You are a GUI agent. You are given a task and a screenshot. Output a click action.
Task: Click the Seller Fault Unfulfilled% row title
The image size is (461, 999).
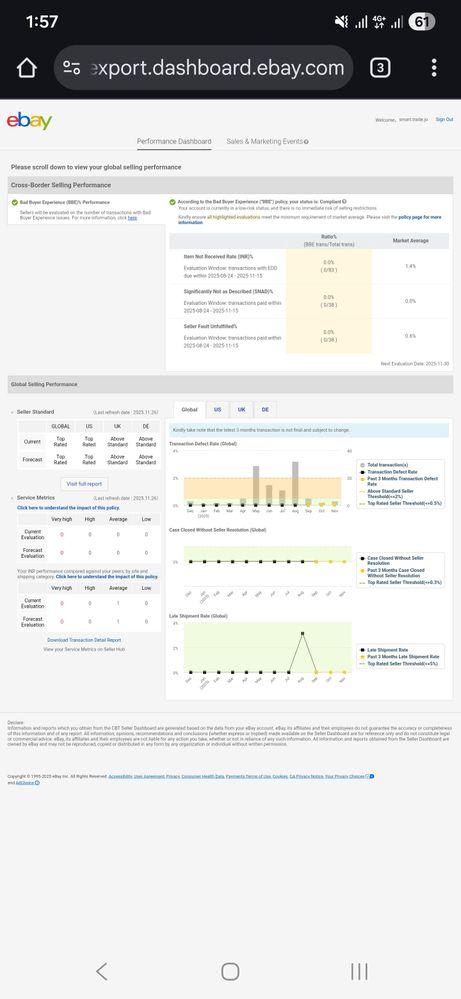[x=210, y=326]
